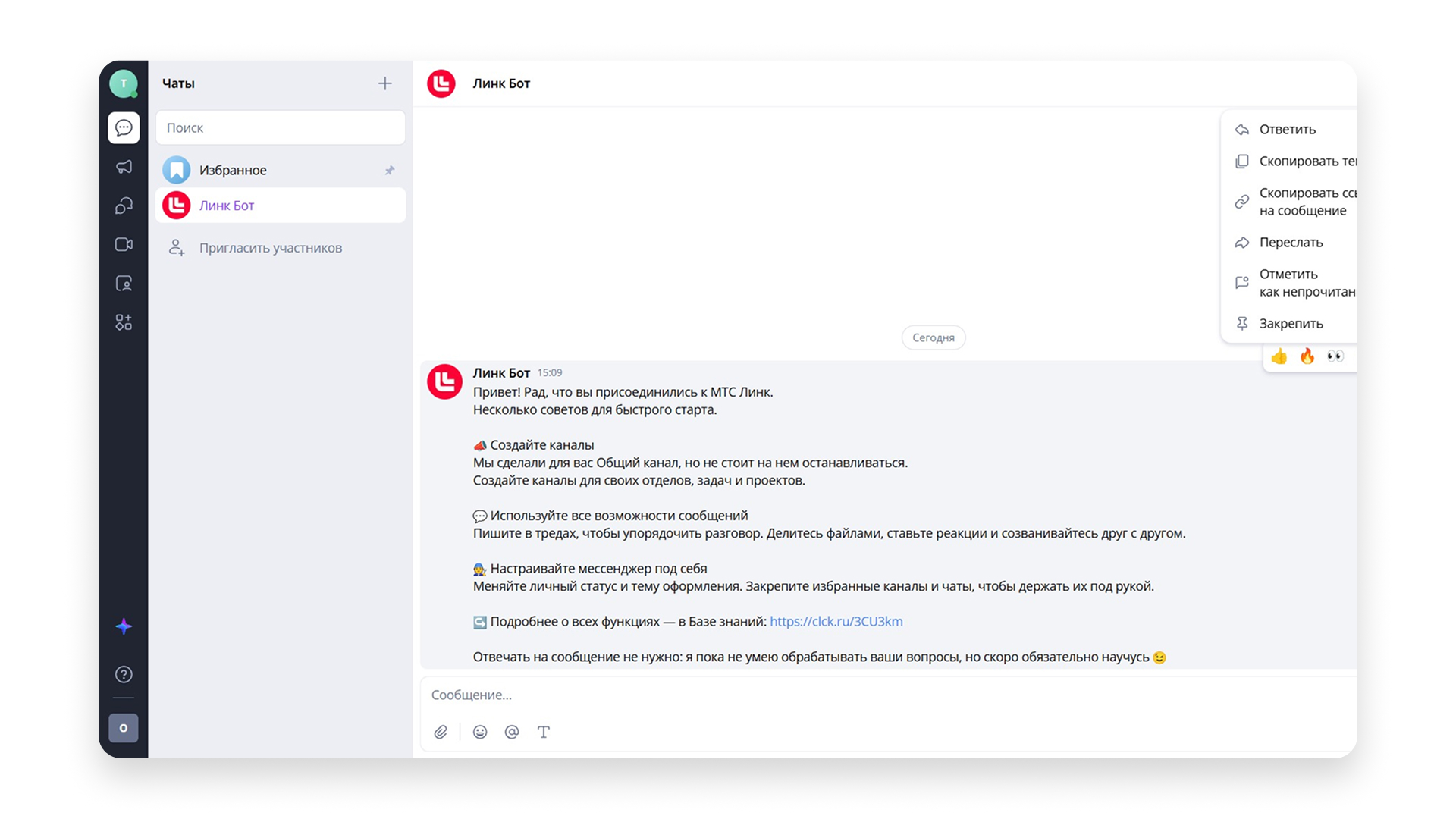
Task: Open the Избранное chat
Action: [281, 170]
